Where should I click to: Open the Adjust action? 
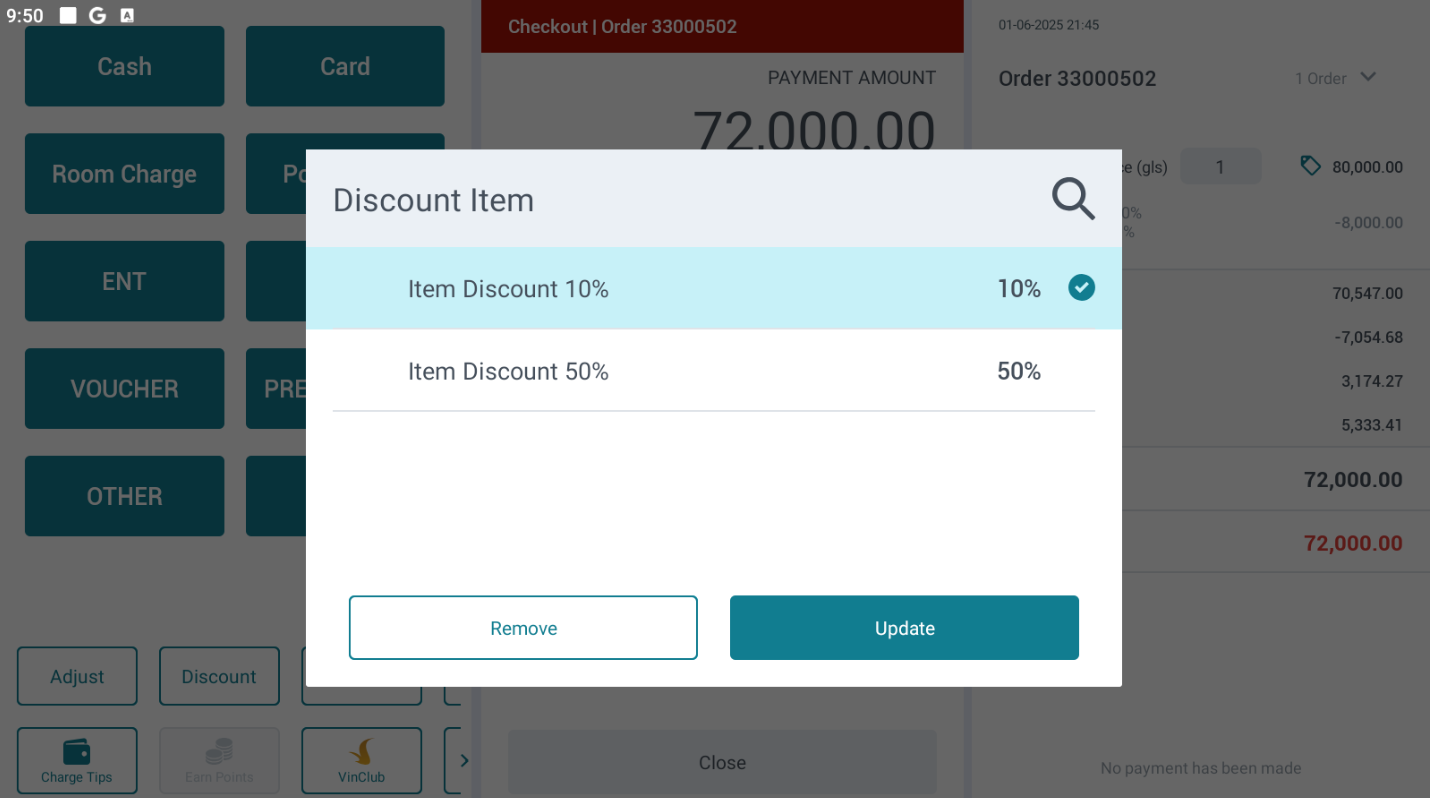click(77, 677)
